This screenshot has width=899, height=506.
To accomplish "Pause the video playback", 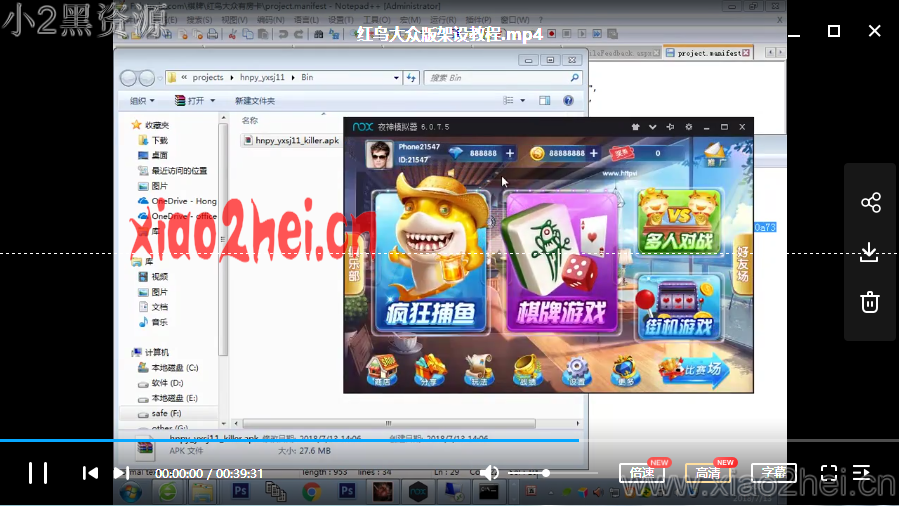I will 38,473.
